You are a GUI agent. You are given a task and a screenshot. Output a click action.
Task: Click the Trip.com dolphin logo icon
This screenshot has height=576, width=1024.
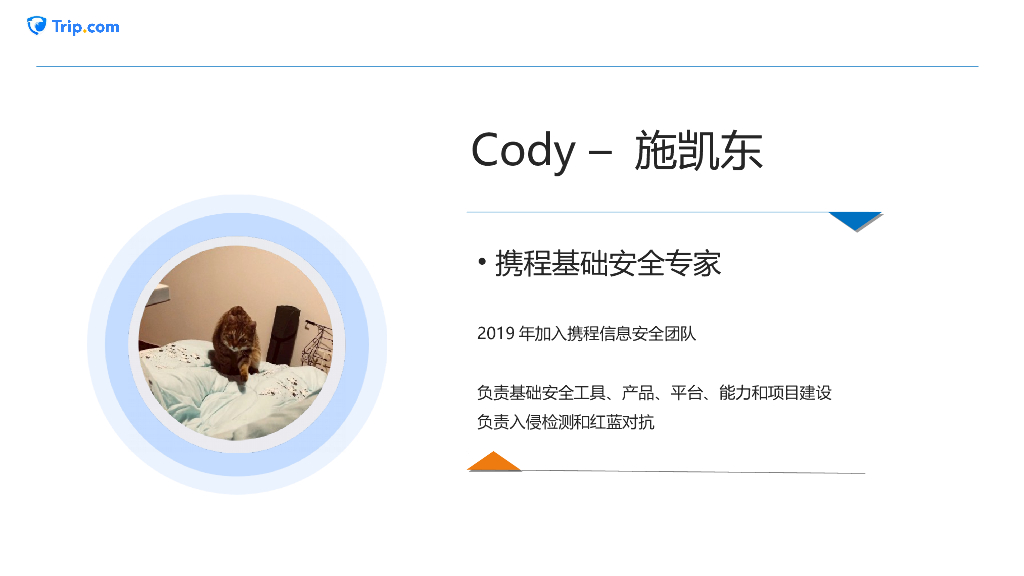37,25
